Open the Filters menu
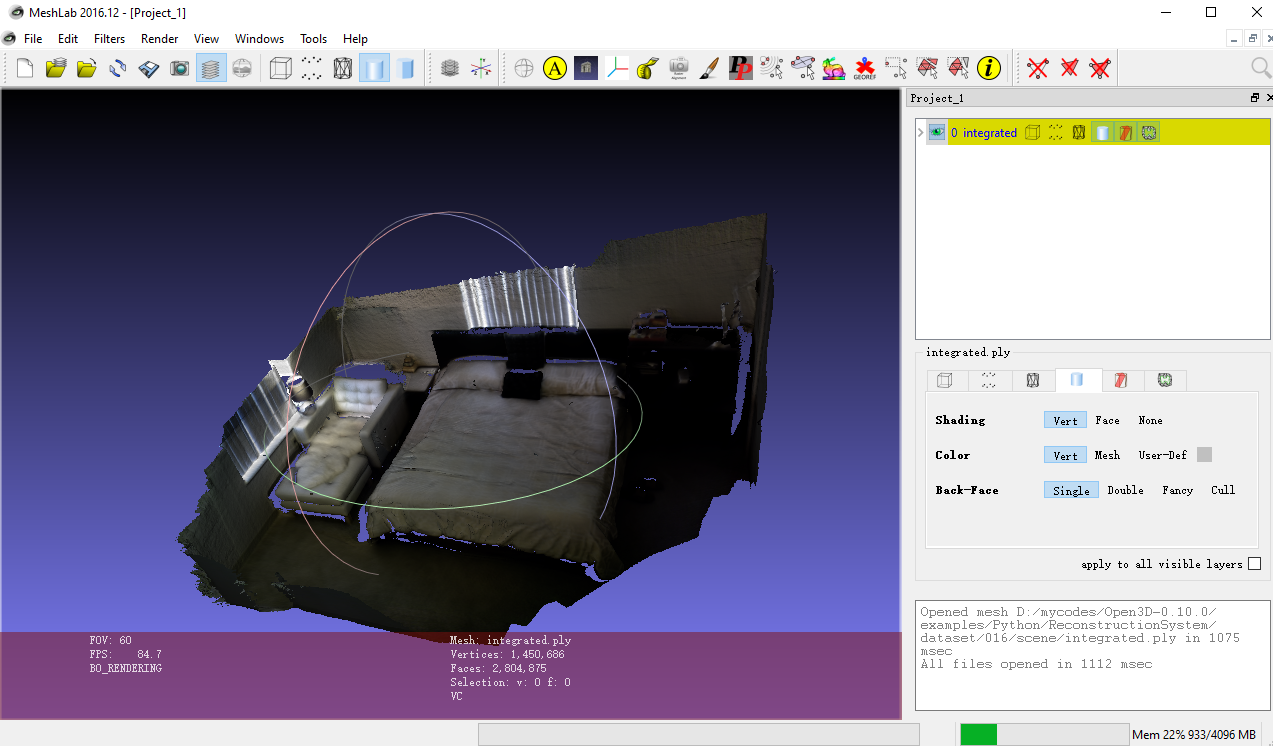Screen dimensions: 1273x746 tap(109, 39)
